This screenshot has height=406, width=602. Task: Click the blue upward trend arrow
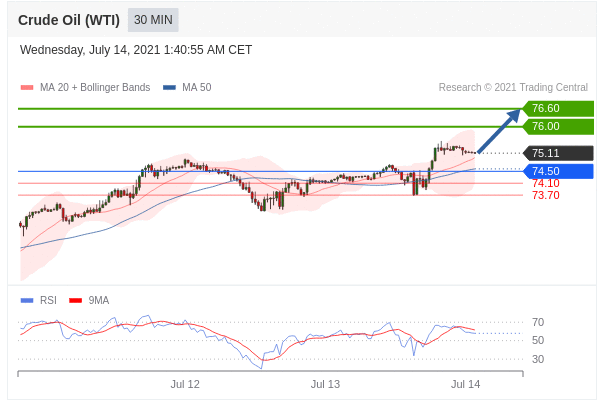(500, 131)
